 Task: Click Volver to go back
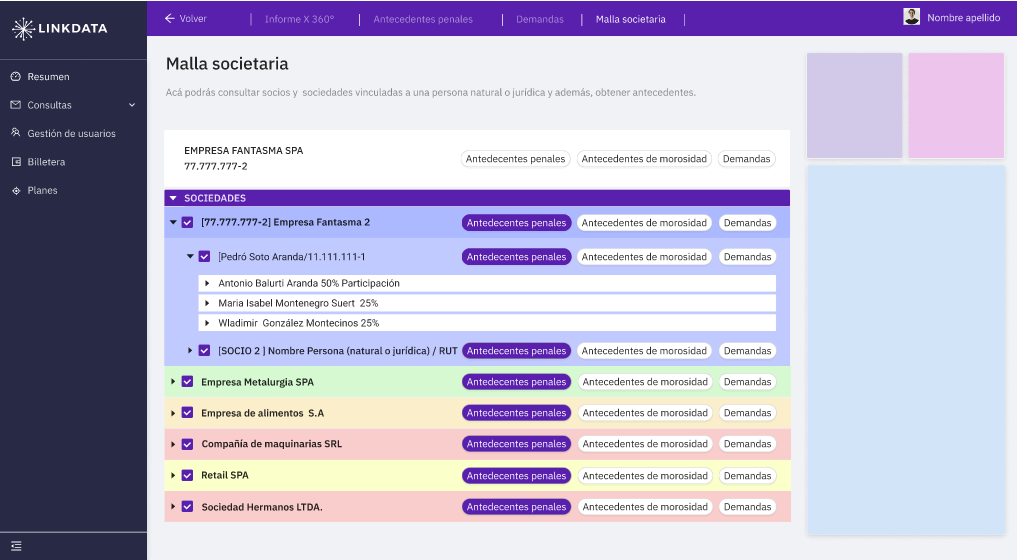click(193, 19)
